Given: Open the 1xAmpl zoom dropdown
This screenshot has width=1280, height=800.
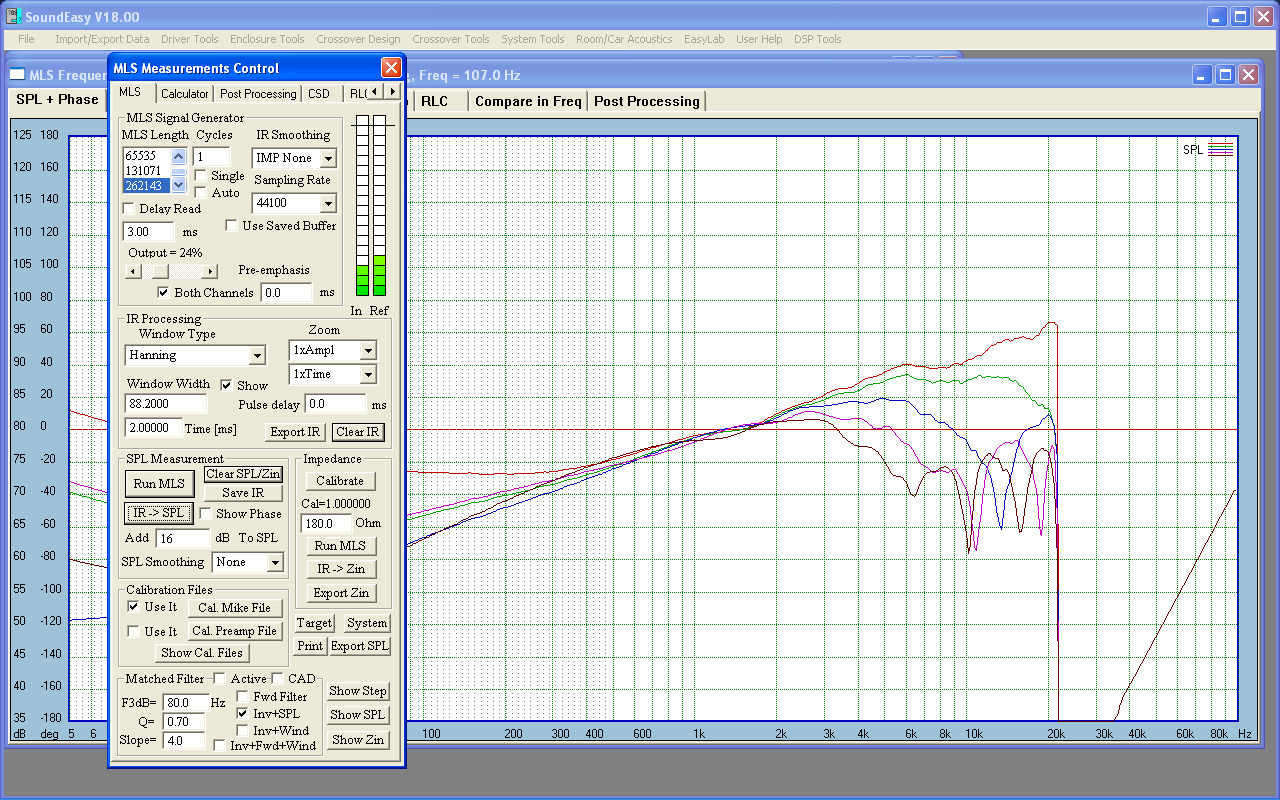Looking at the screenshot, I should tap(368, 350).
